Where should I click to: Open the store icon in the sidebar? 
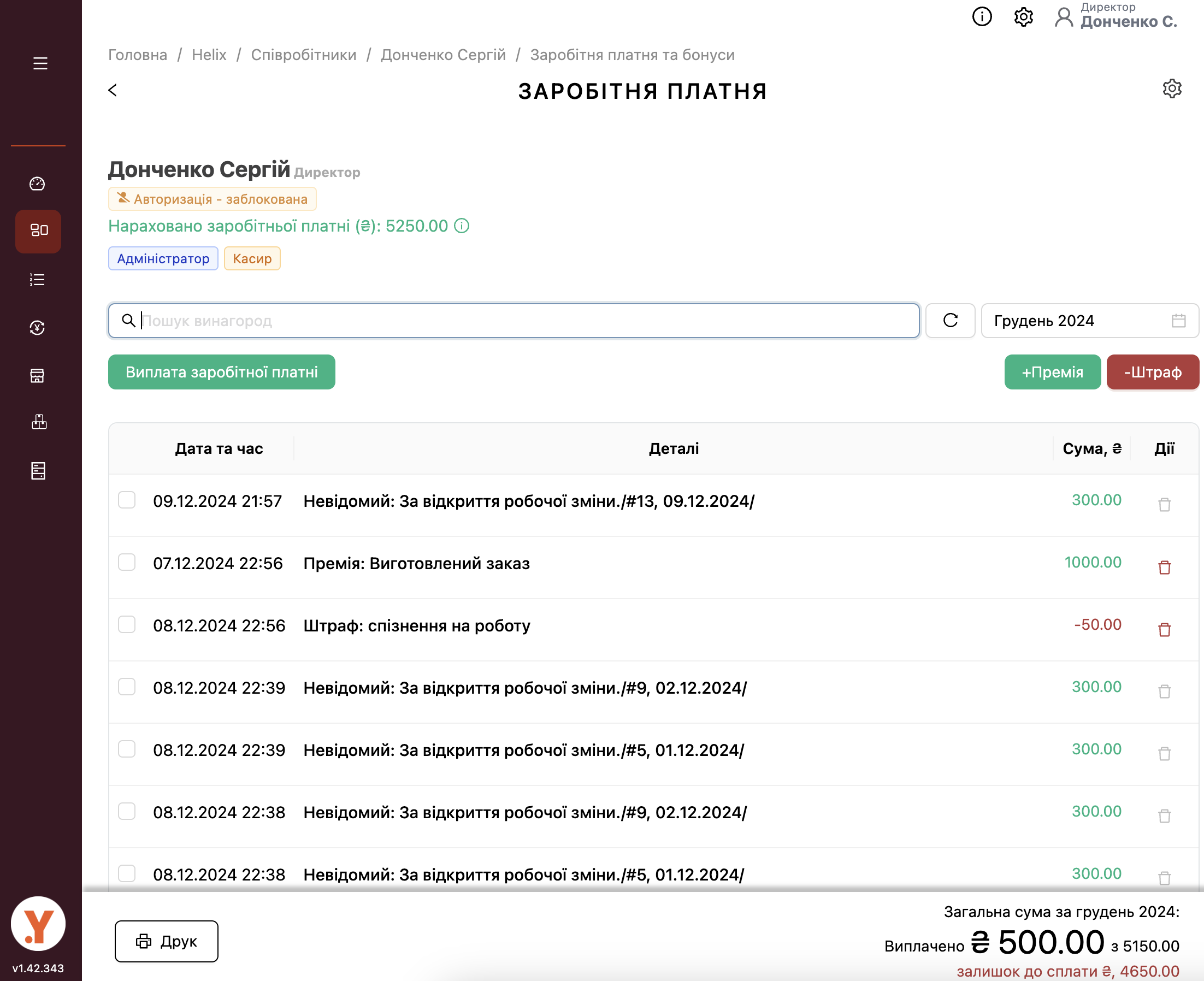[37, 376]
